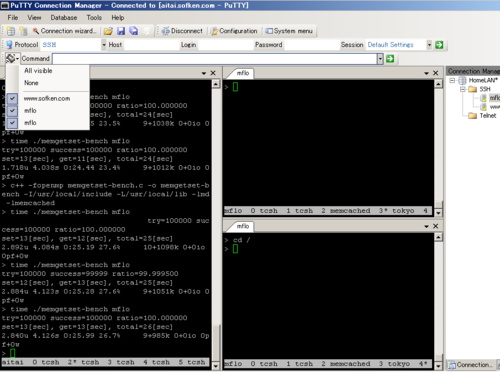This screenshot has height=372, width=500.
Task: Select the upper-right mflo tab
Action: tap(243, 73)
